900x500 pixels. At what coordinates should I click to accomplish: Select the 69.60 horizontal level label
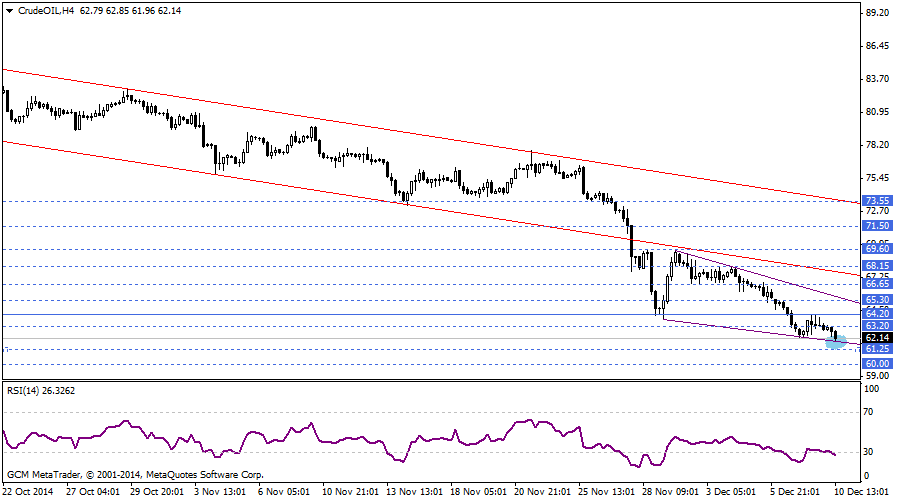[x=876, y=249]
